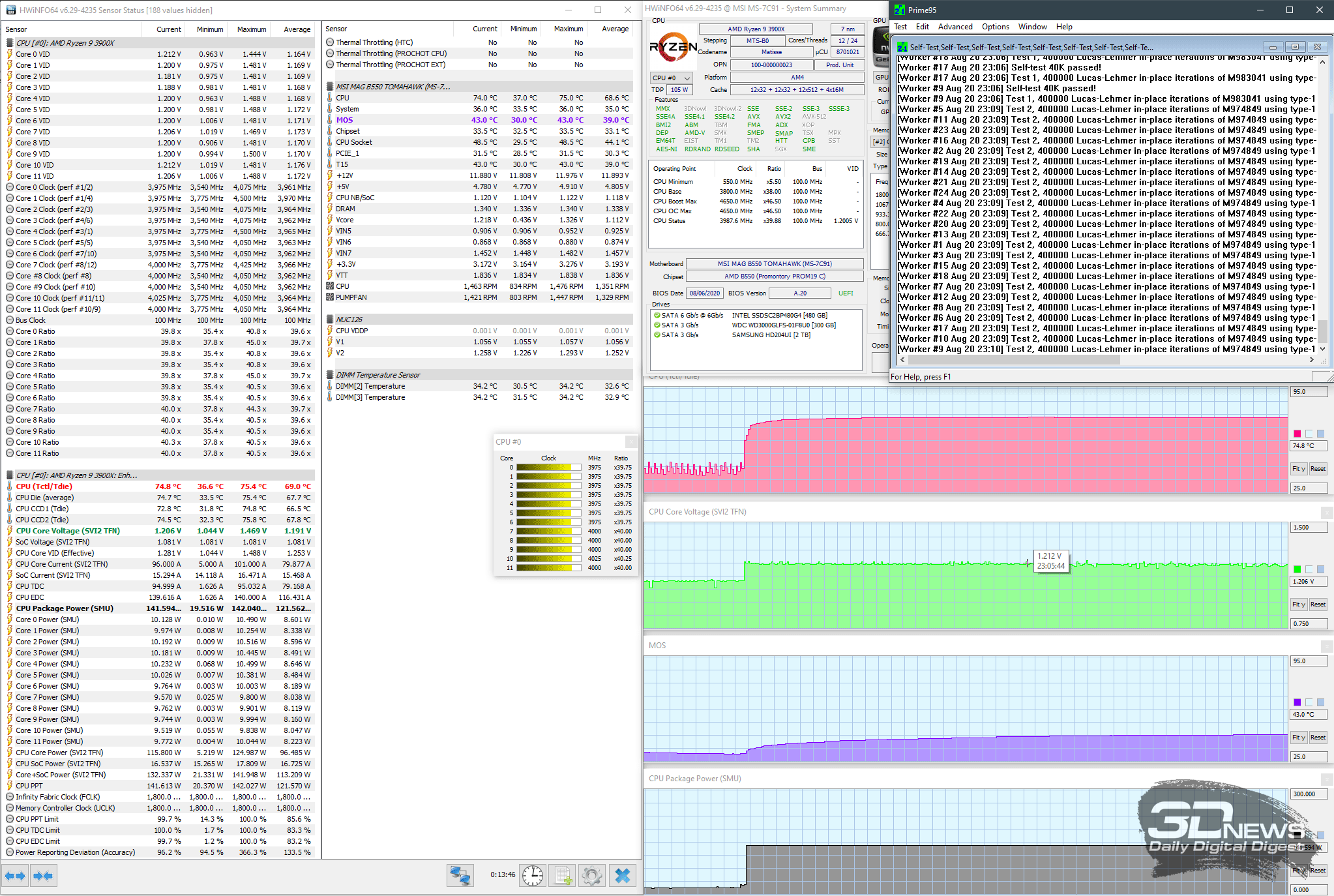Click the 1.500 maximum field of voltage graph
This screenshot has width=1334, height=896.
[x=1309, y=528]
